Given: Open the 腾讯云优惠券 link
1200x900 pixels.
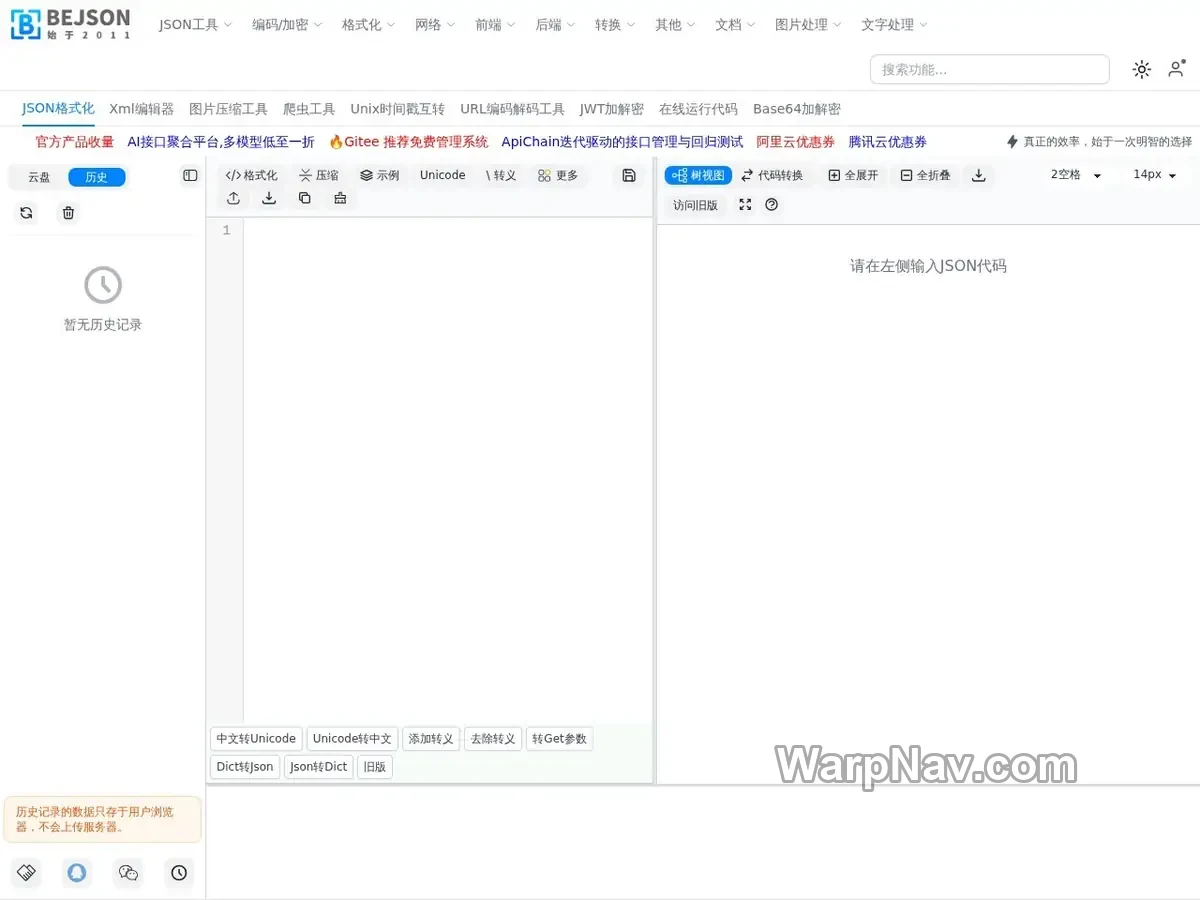Looking at the screenshot, I should pyautogui.click(x=888, y=142).
